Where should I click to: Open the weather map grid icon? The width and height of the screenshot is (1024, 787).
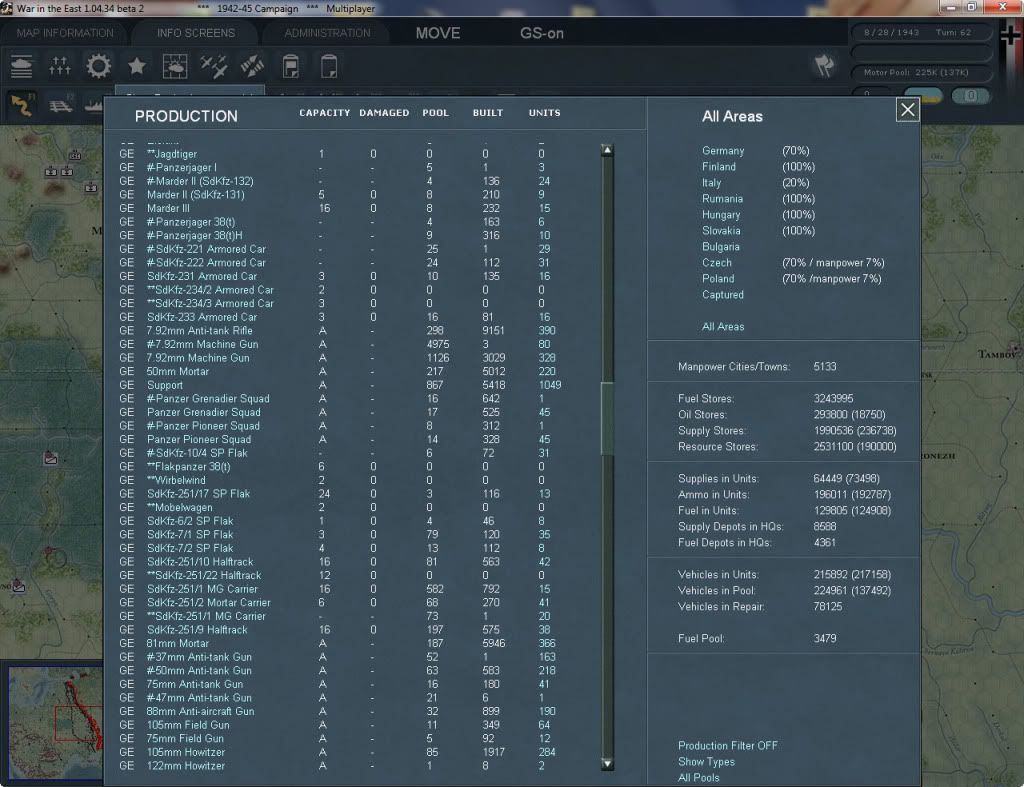coord(175,67)
